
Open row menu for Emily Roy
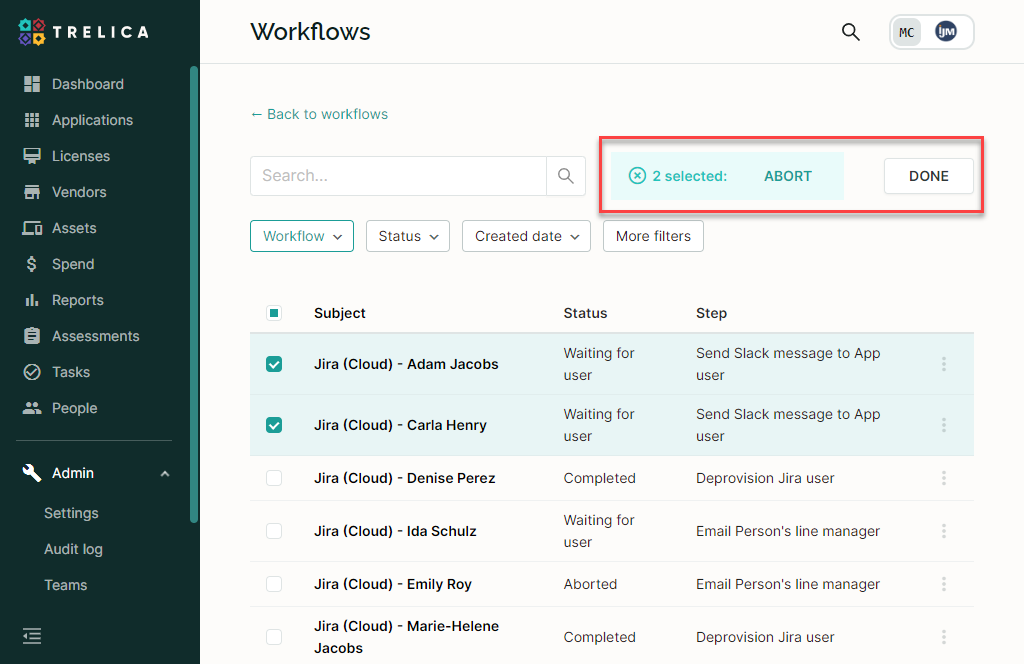[x=944, y=584]
